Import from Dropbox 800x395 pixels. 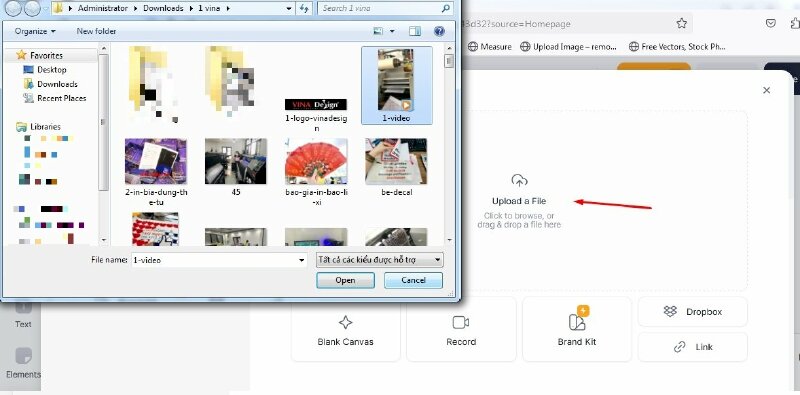(692, 311)
